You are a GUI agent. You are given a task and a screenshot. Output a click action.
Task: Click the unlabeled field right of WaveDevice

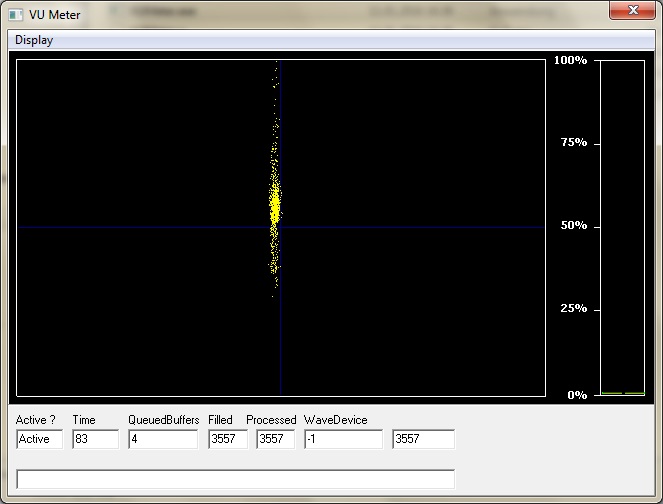[x=423, y=439]
